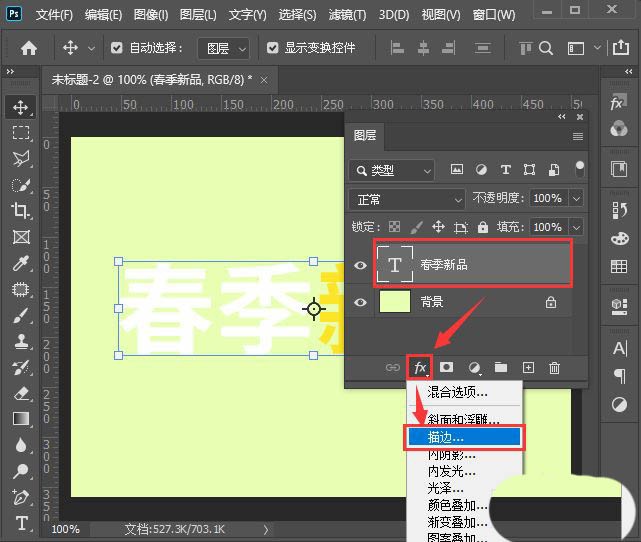The height and width of the screenshot is (542, 641).
Task: Hide the 春季新品 text layer
Action: (361, 265)
